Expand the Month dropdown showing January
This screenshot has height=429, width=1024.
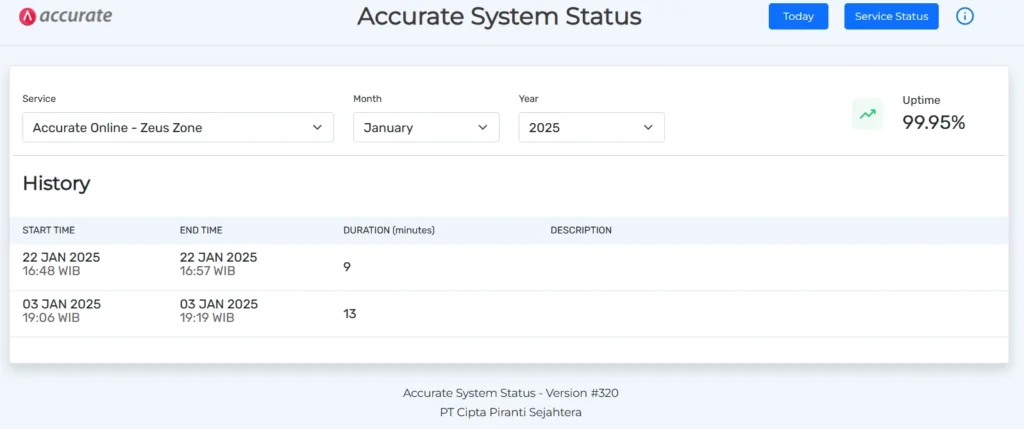(426, 127)
